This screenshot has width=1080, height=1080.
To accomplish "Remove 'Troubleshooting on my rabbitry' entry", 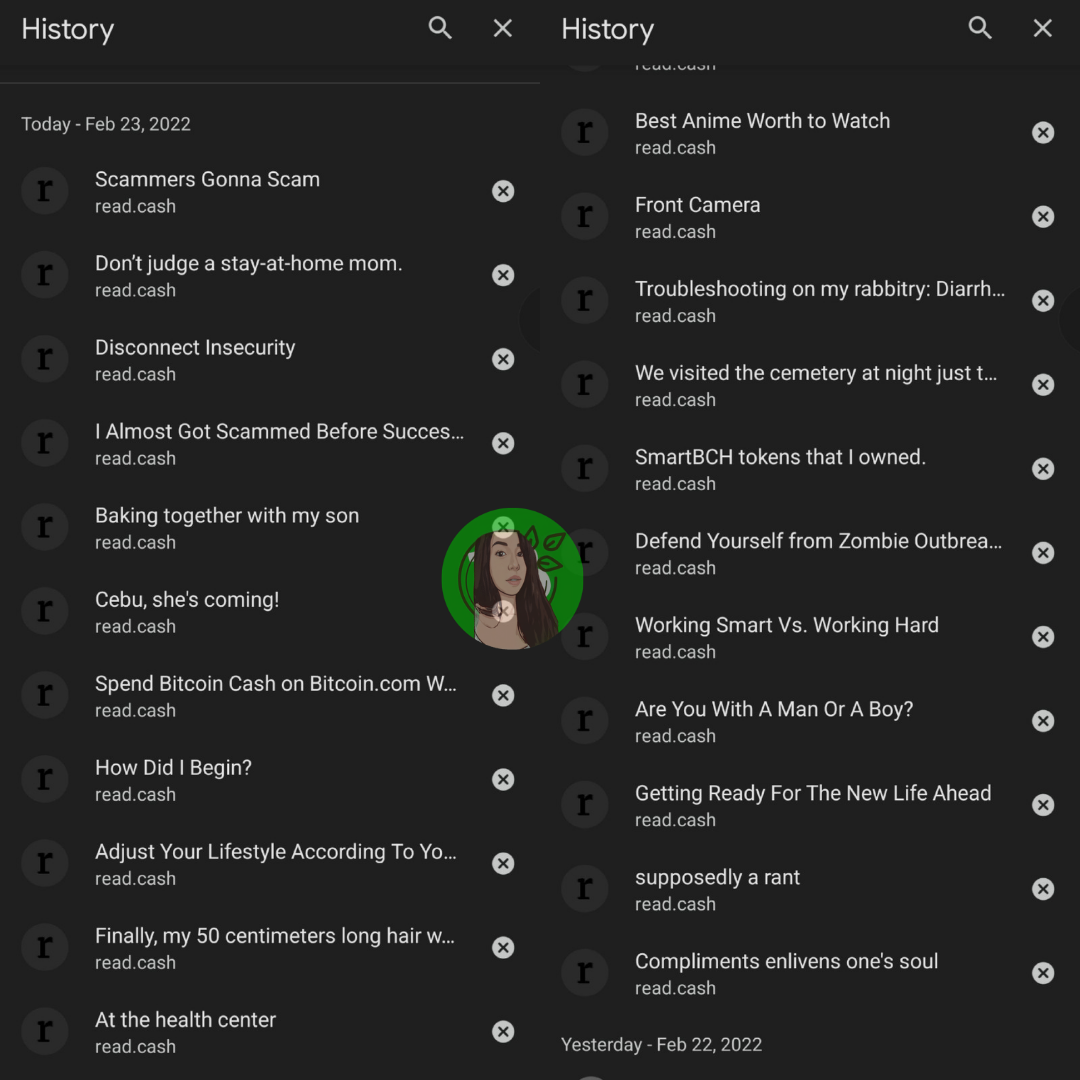I will (x=1043, y=300).
